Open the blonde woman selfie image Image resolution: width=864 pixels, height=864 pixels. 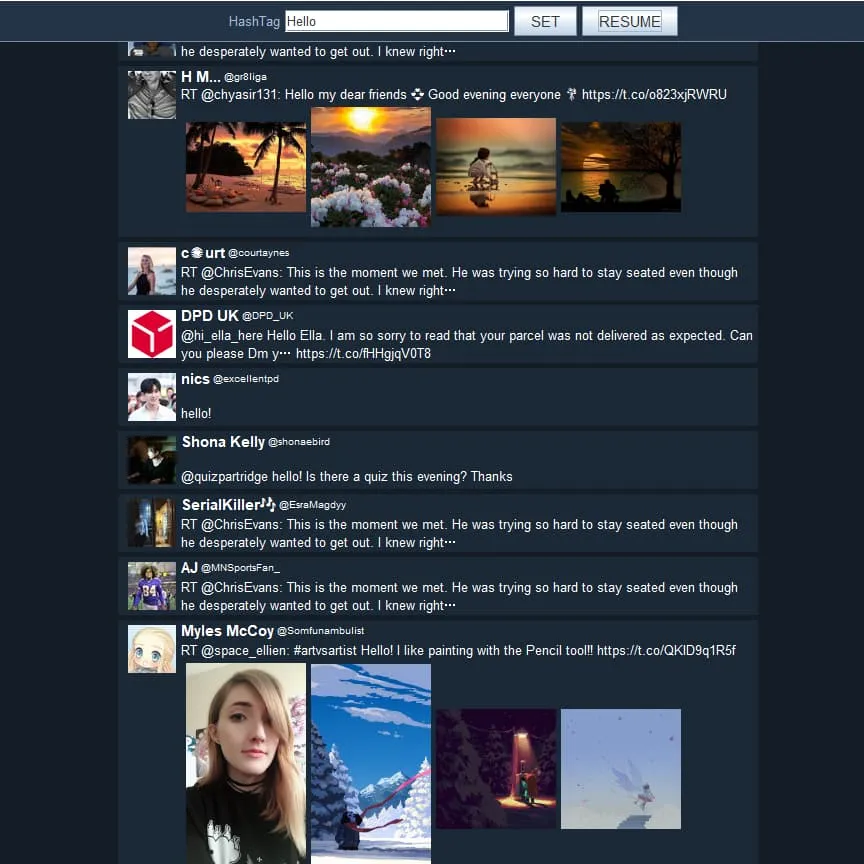point(246,764)
